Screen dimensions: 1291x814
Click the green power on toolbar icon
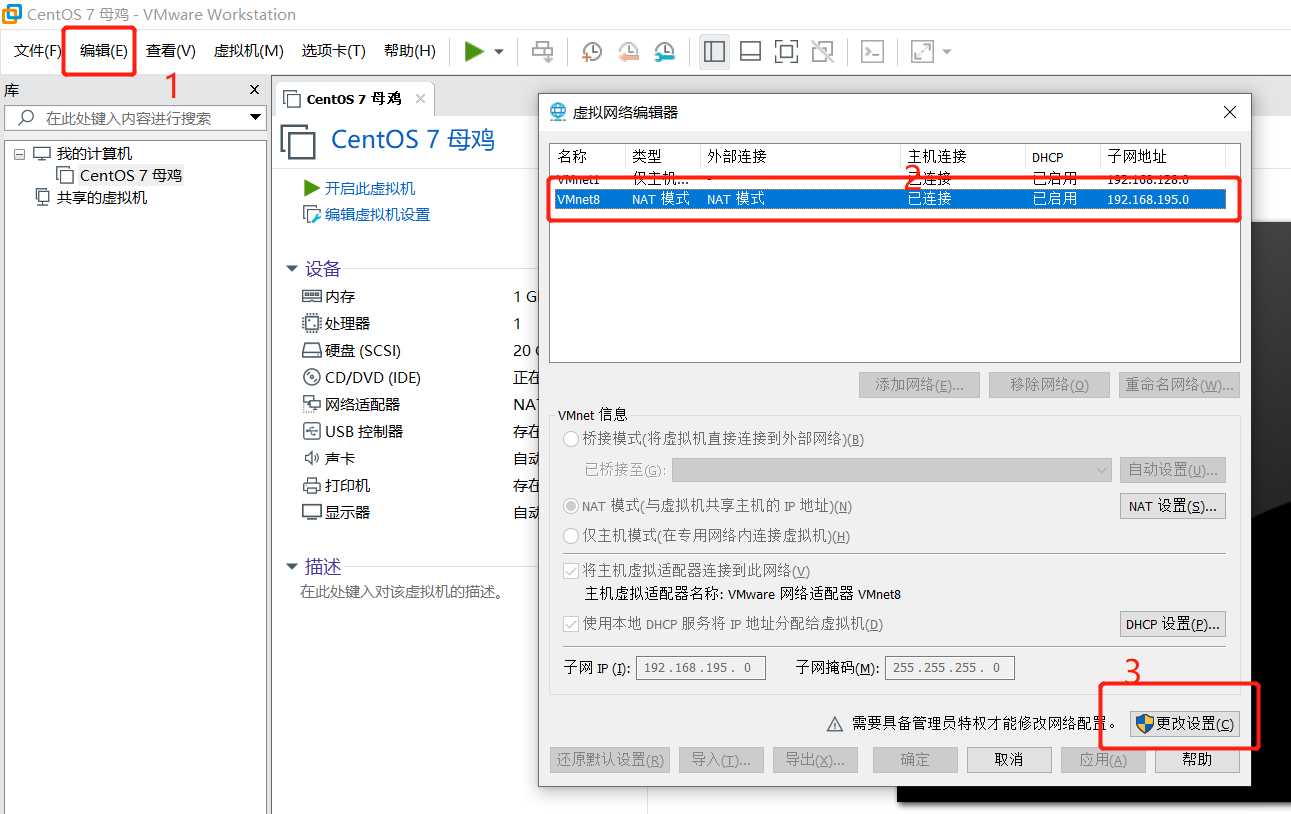tap(474, 51)
